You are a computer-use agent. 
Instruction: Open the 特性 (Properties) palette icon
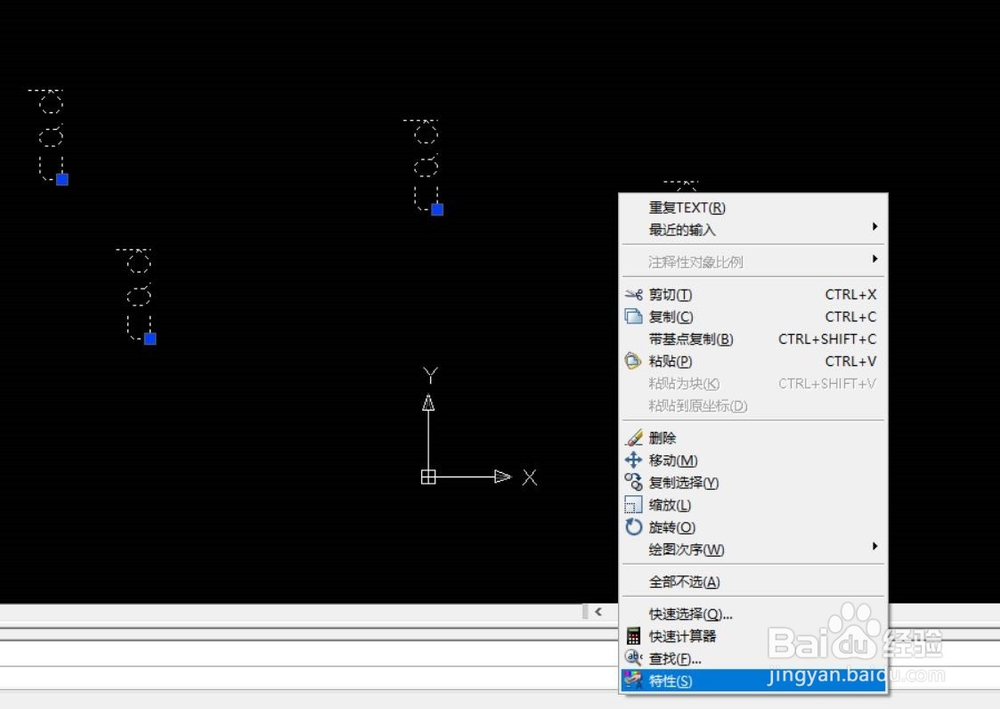[634, 681]
